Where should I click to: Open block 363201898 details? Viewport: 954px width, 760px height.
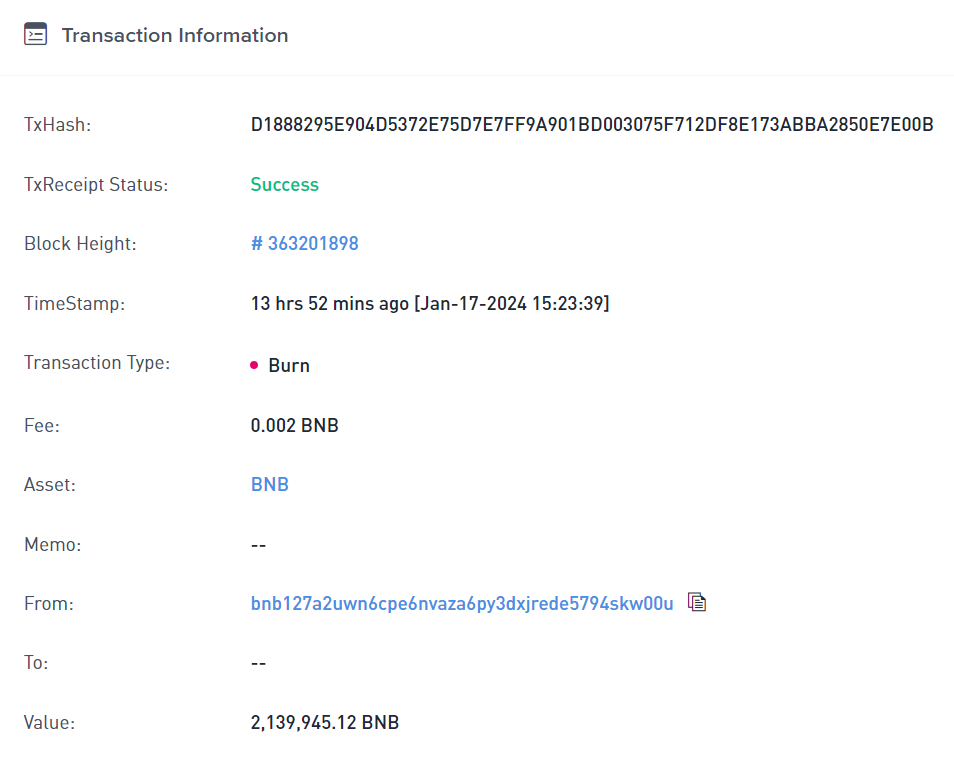pos(305,243)
